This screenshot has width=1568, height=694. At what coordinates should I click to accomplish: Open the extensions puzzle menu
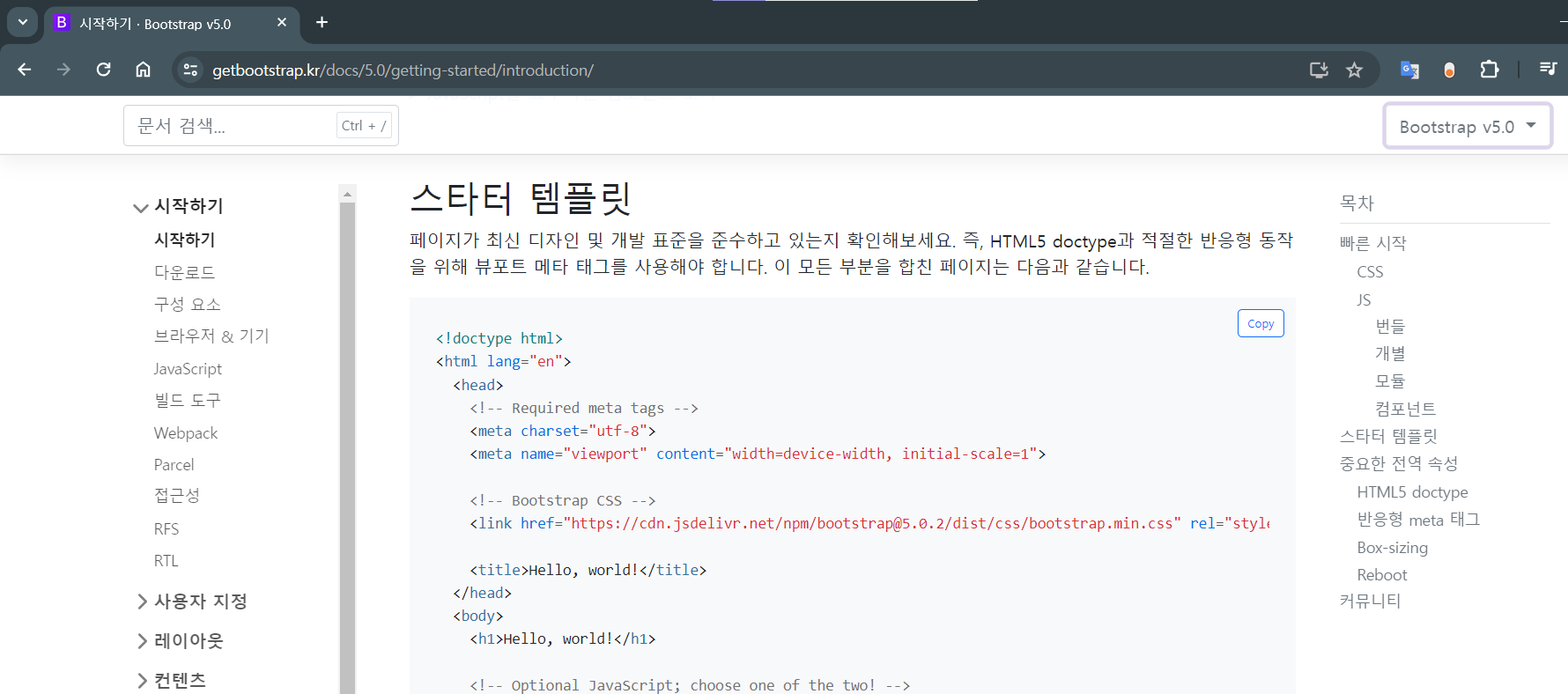(1490, 70)
